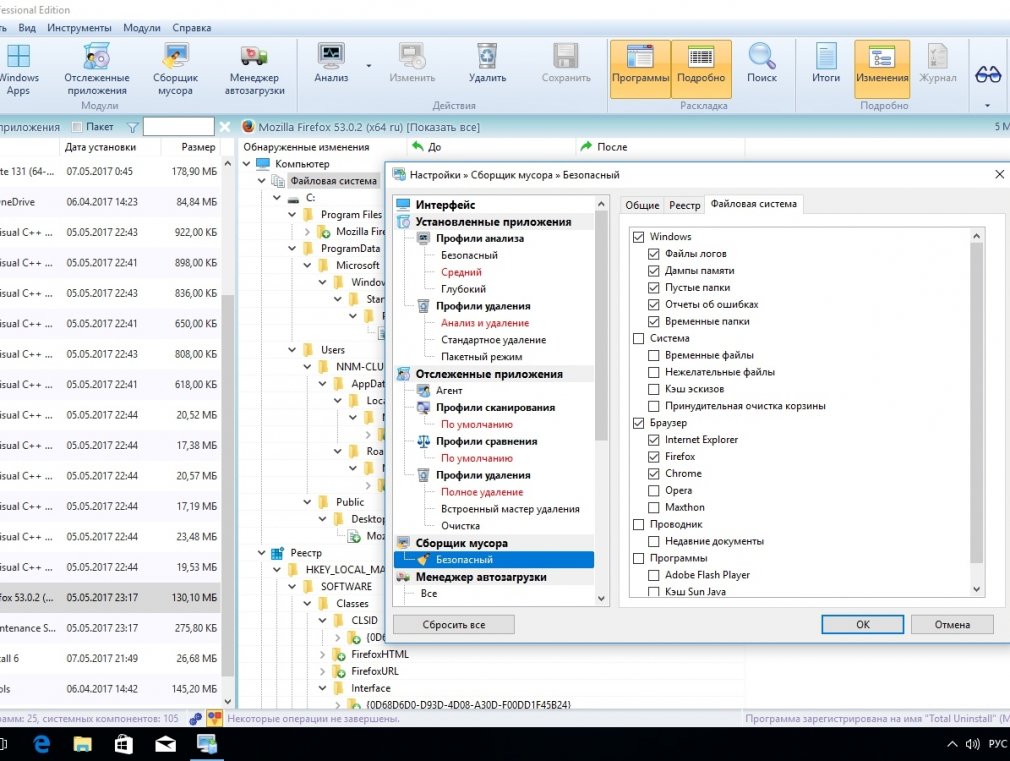The width and height of the screenshot is (1010, 761).
Task: Open the Журнал view
Action: point(937,63)
